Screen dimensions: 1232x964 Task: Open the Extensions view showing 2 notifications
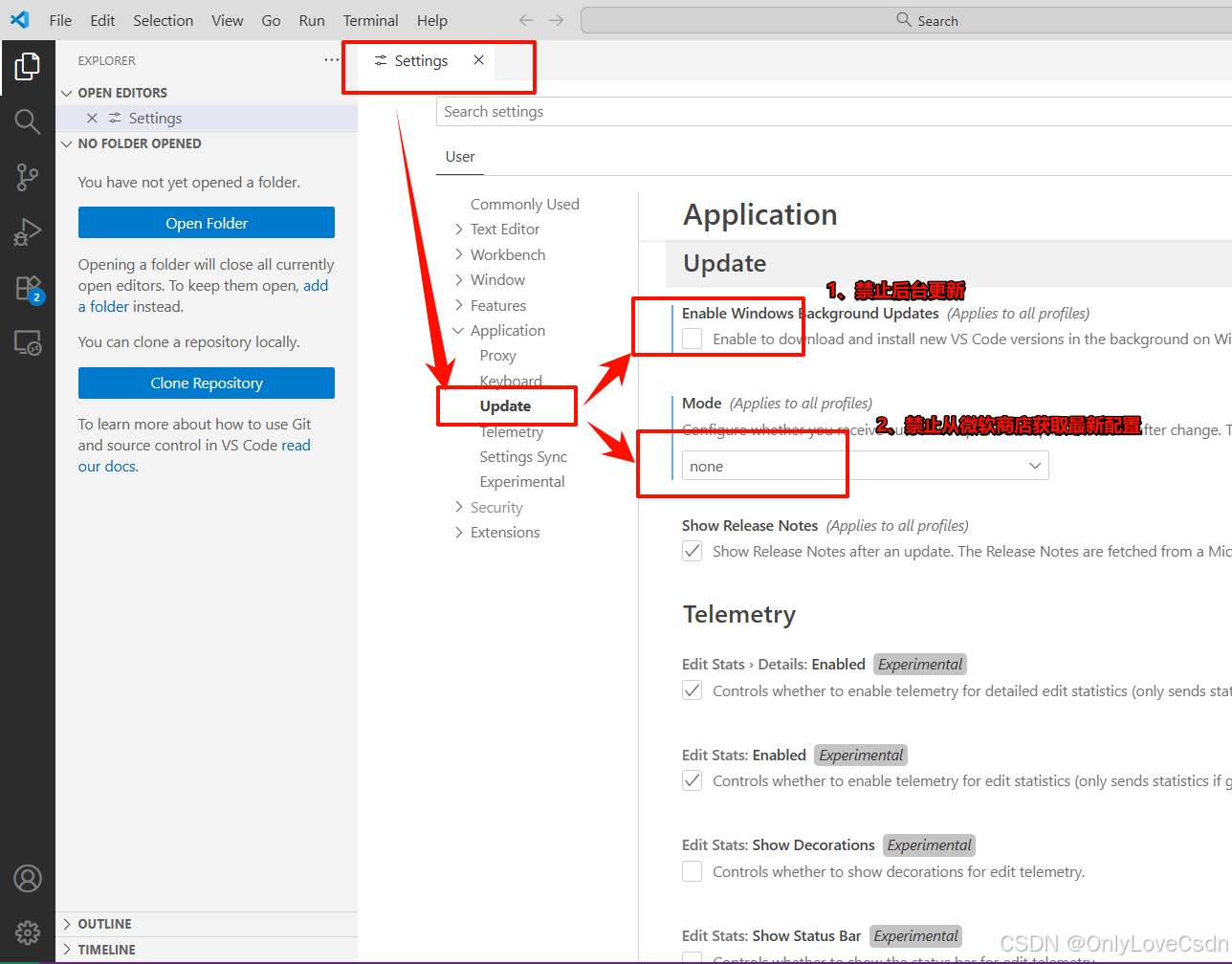28,287
